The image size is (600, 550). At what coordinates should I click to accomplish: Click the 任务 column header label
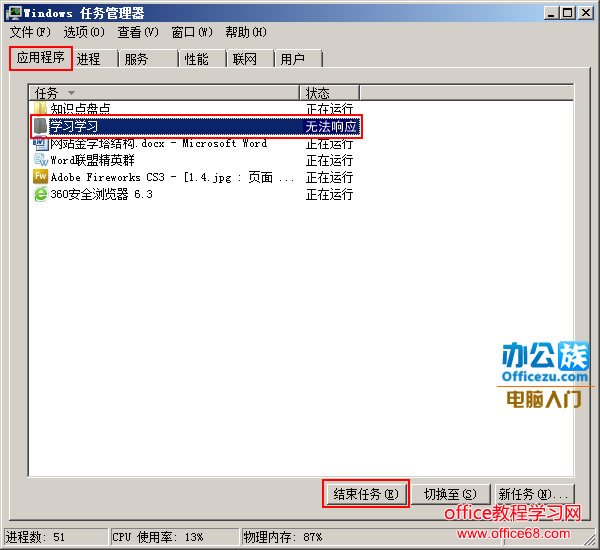[x=46, y=93]
